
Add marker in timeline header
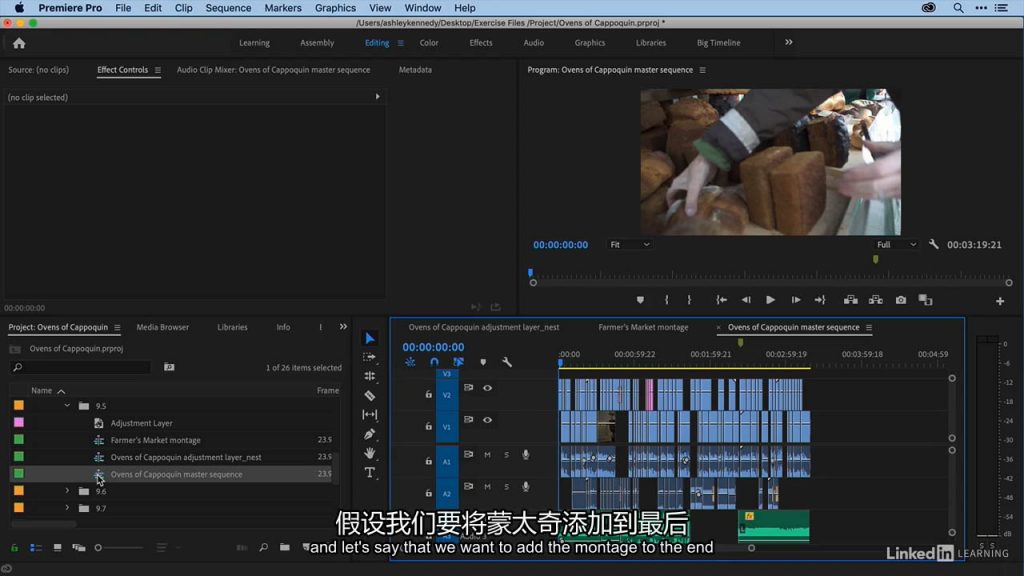pos(483,362)
